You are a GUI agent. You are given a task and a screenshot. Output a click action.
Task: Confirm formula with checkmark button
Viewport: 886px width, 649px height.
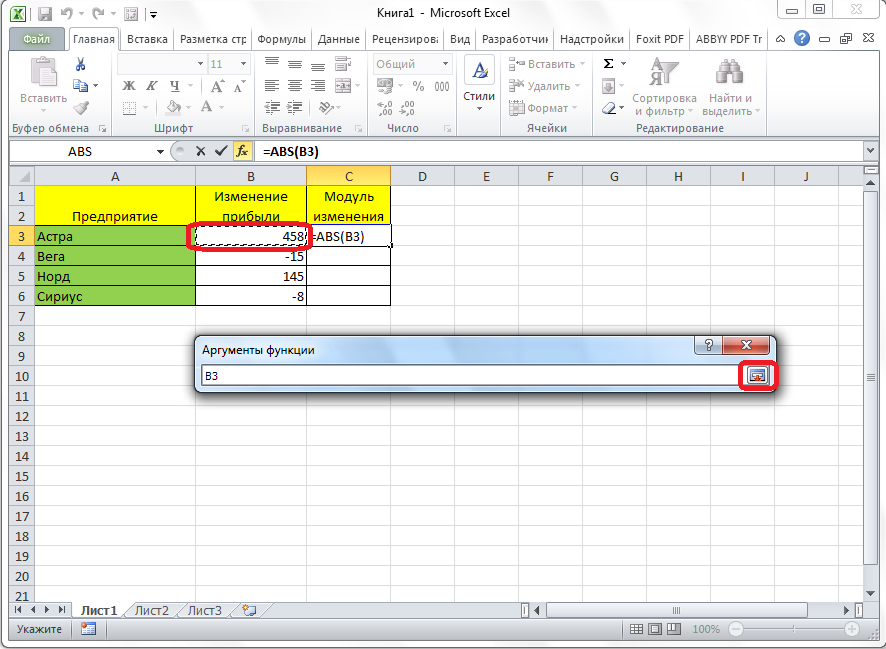[221, 151]
